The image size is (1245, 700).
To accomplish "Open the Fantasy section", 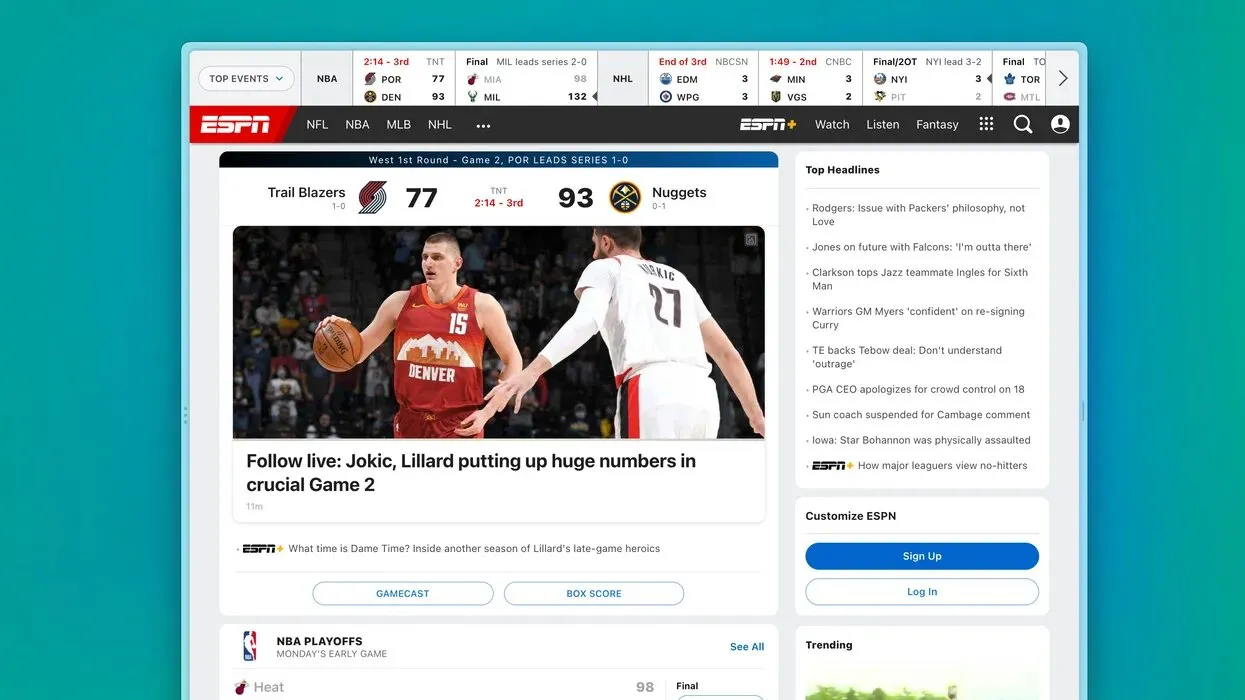I will pos(937,125).
